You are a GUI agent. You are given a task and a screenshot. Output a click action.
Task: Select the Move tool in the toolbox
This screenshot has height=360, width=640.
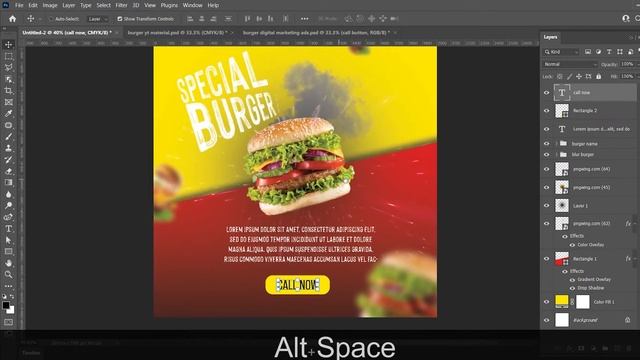[9, 44]
